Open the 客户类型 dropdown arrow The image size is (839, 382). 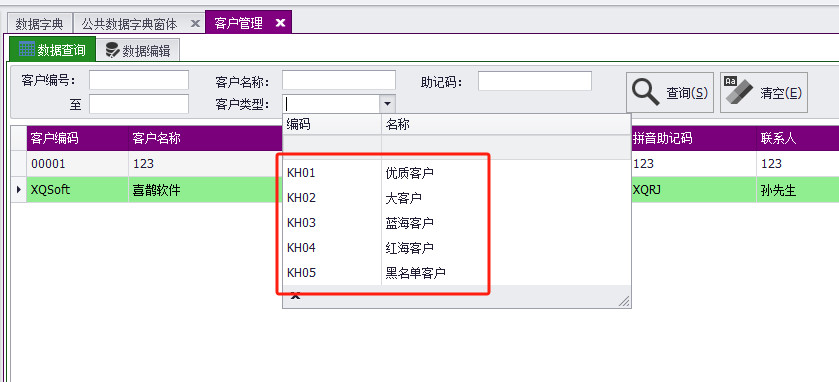click(x=387, y=103)
